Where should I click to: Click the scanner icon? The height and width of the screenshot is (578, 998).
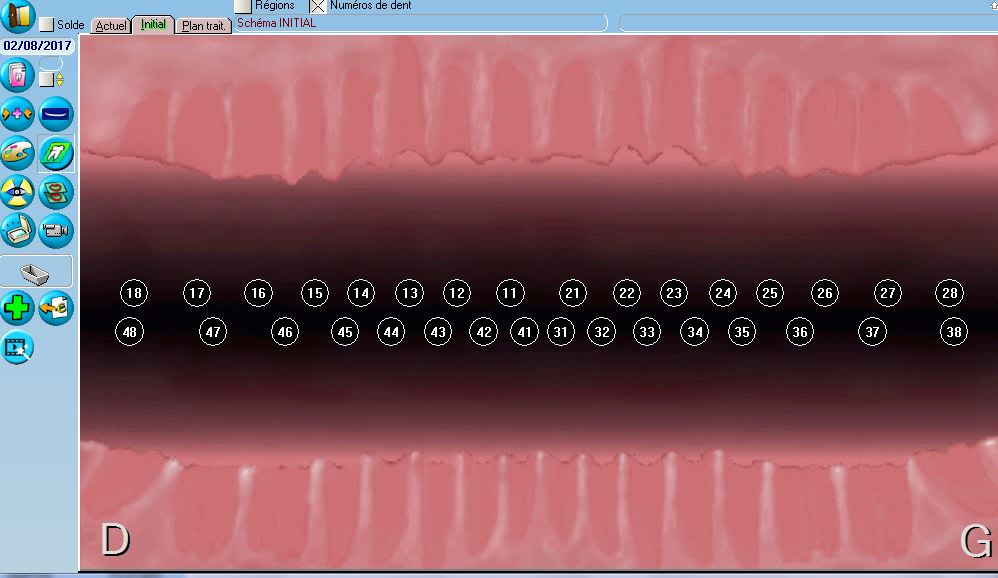pyautogui.click(x=18, y=230)
